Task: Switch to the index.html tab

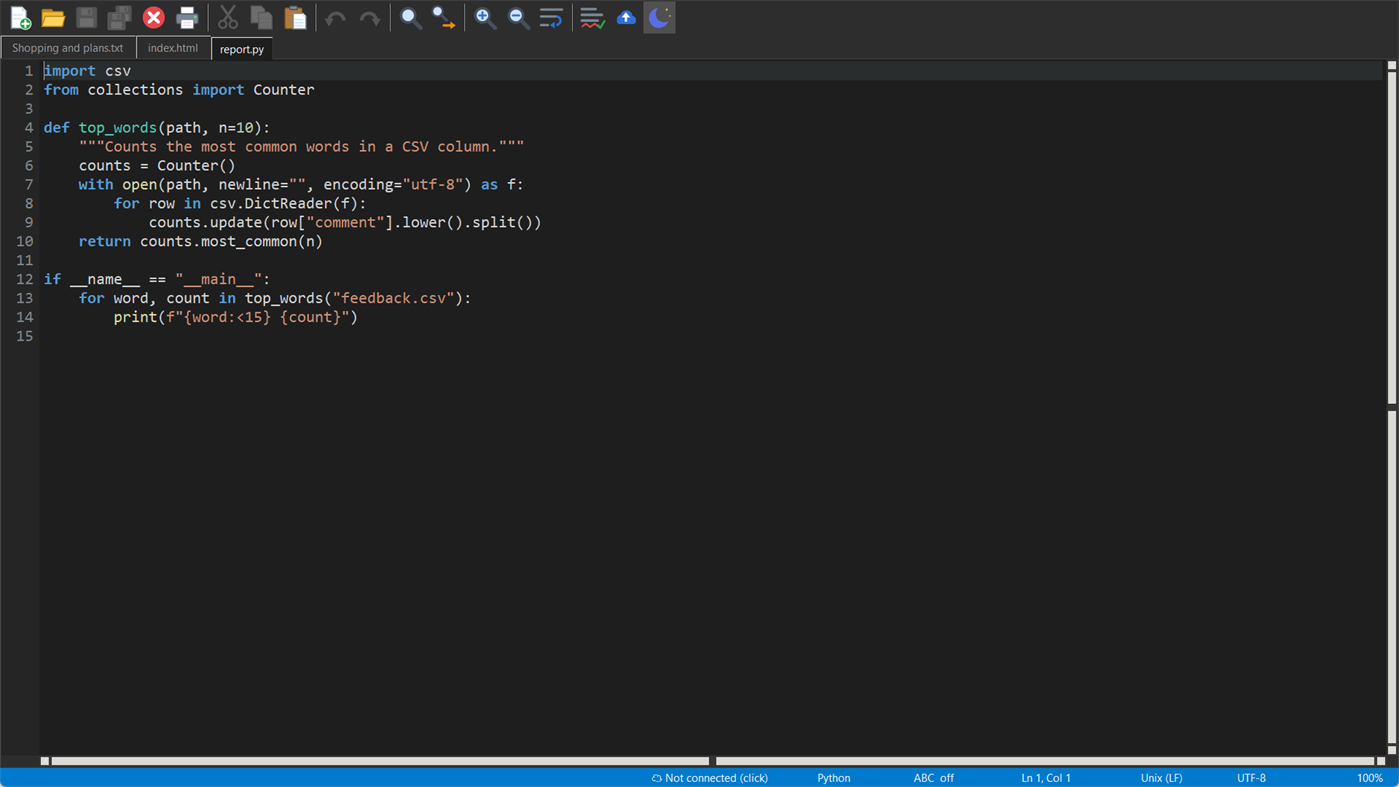Action: (x=173, y=48)
